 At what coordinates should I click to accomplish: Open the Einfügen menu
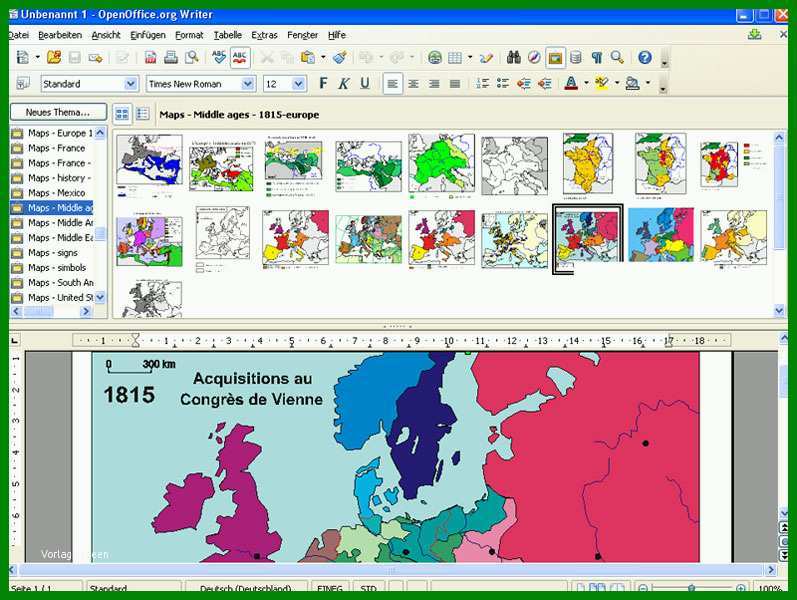148,35
